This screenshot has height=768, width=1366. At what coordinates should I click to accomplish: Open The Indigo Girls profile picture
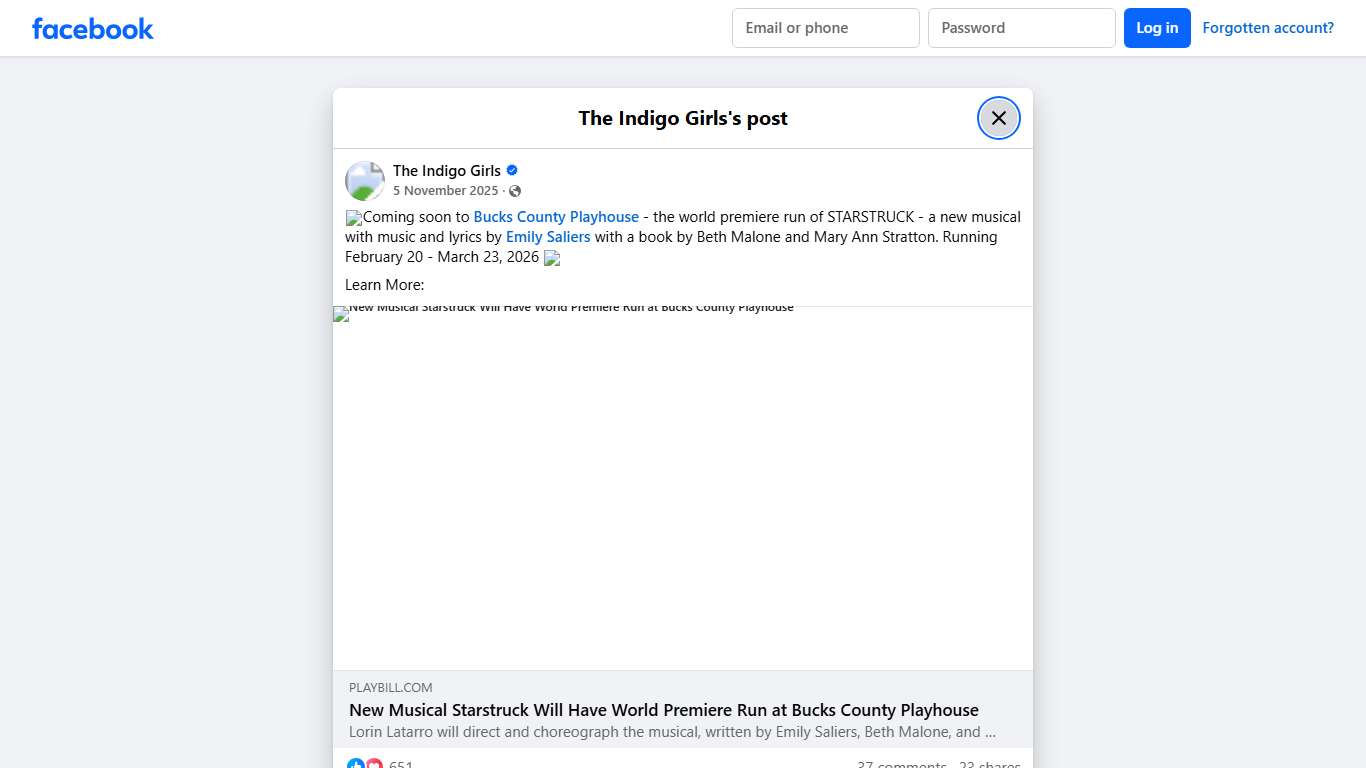tap(365, 181)
